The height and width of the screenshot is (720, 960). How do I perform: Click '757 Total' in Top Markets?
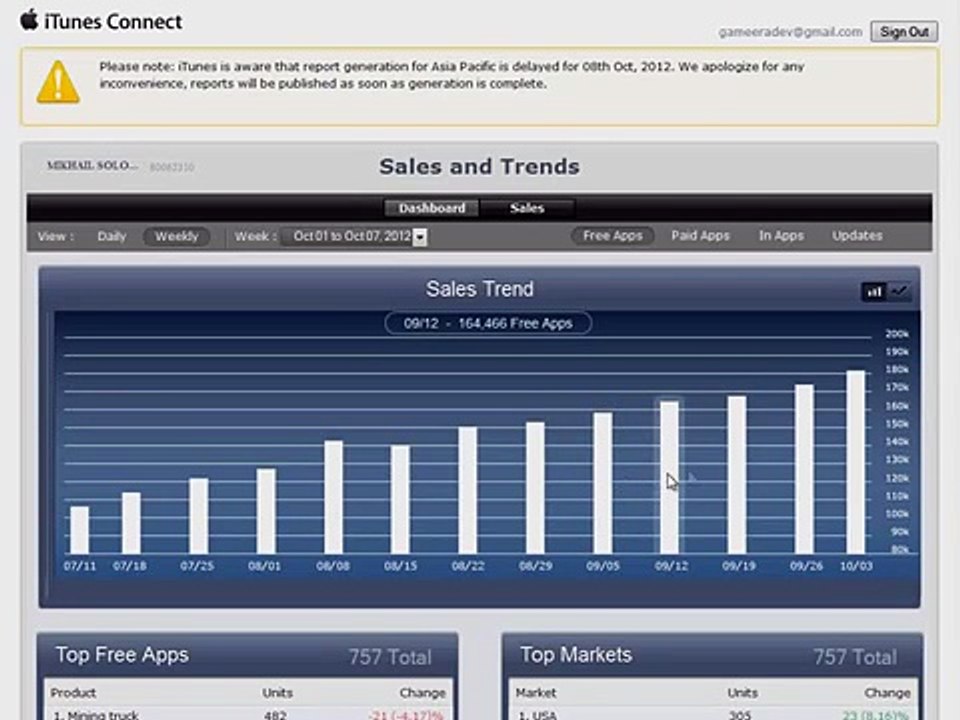(x=855, y=657)
